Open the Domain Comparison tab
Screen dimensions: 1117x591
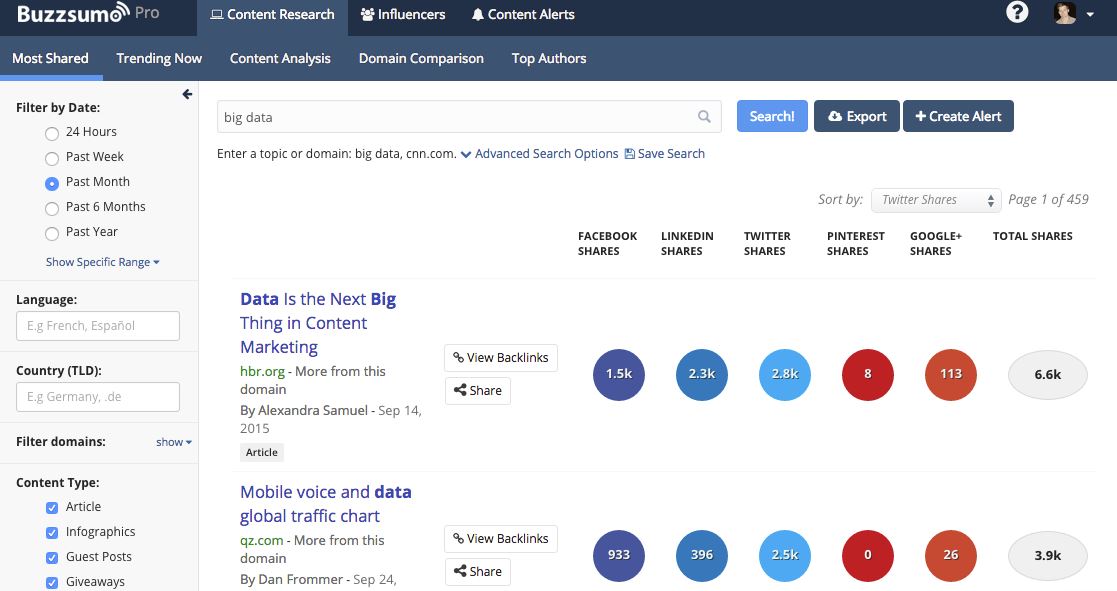point(421,58)
